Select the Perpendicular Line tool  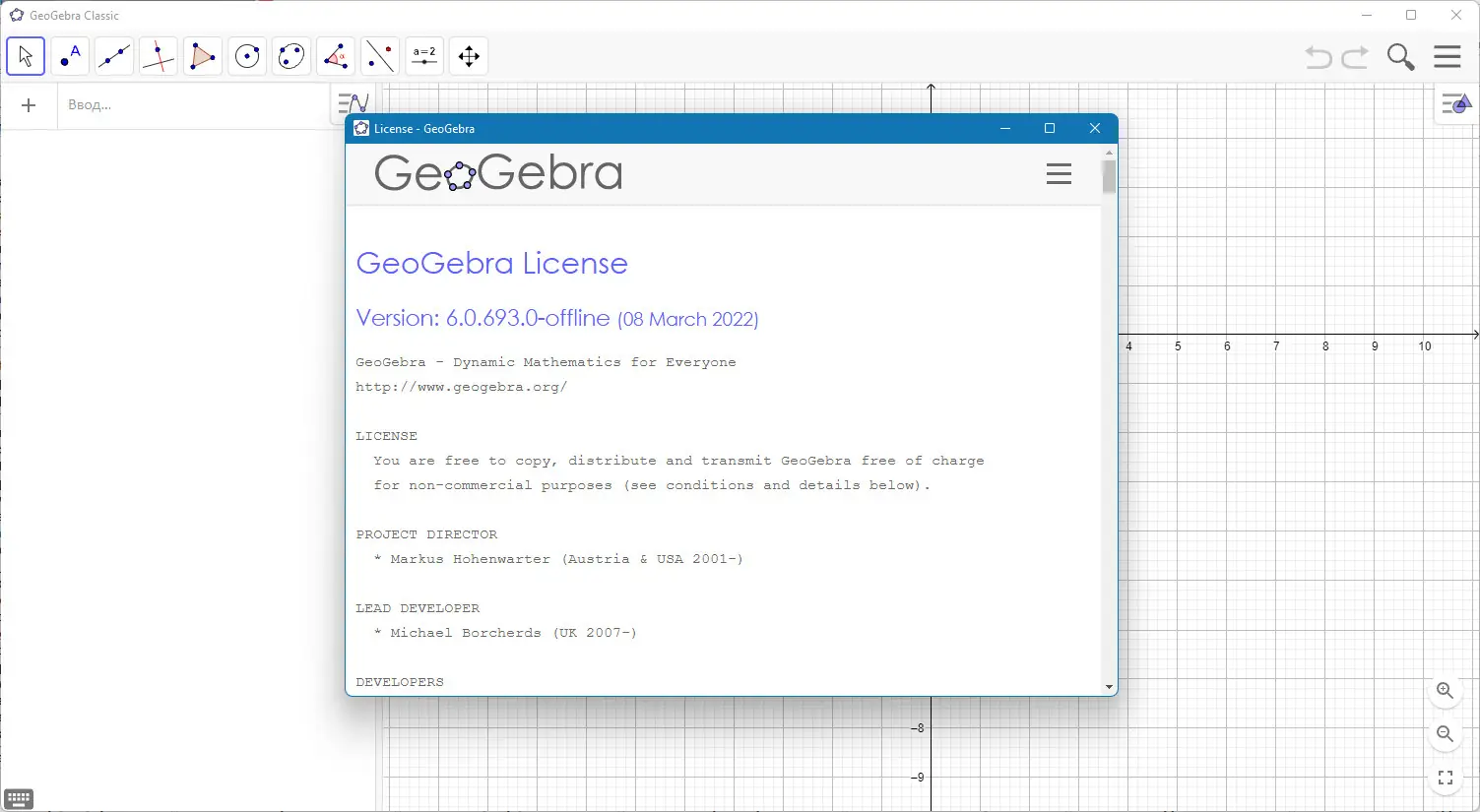coord(159,56)
